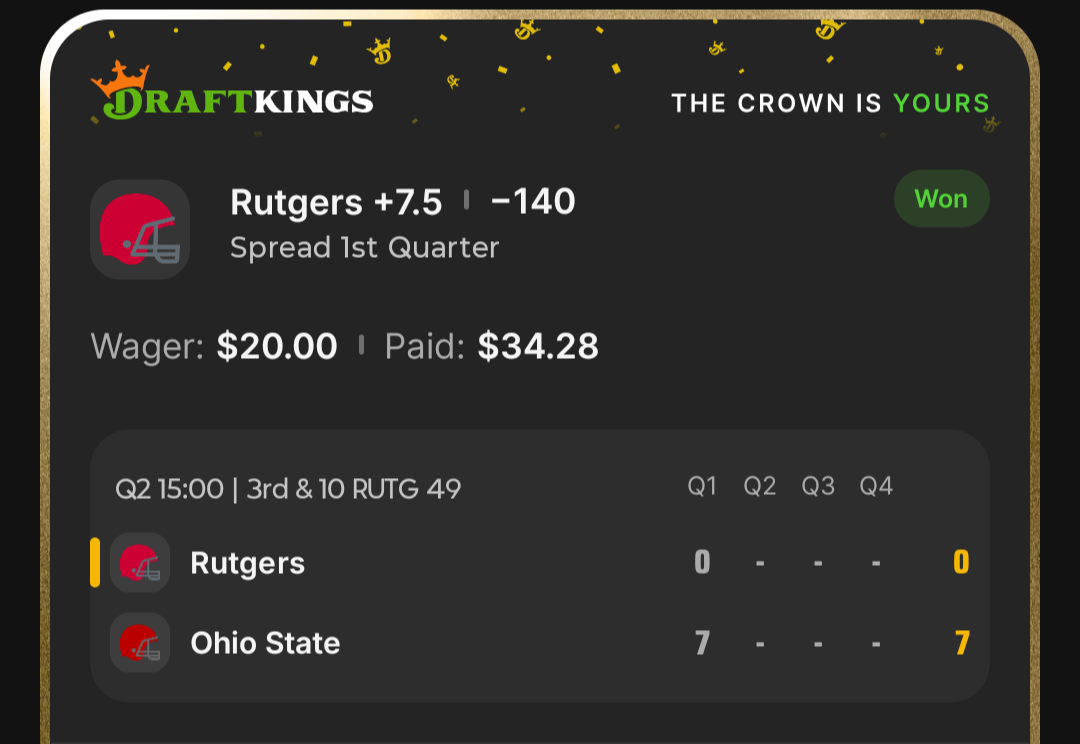Click the Q3 column header

coord(818,487)
